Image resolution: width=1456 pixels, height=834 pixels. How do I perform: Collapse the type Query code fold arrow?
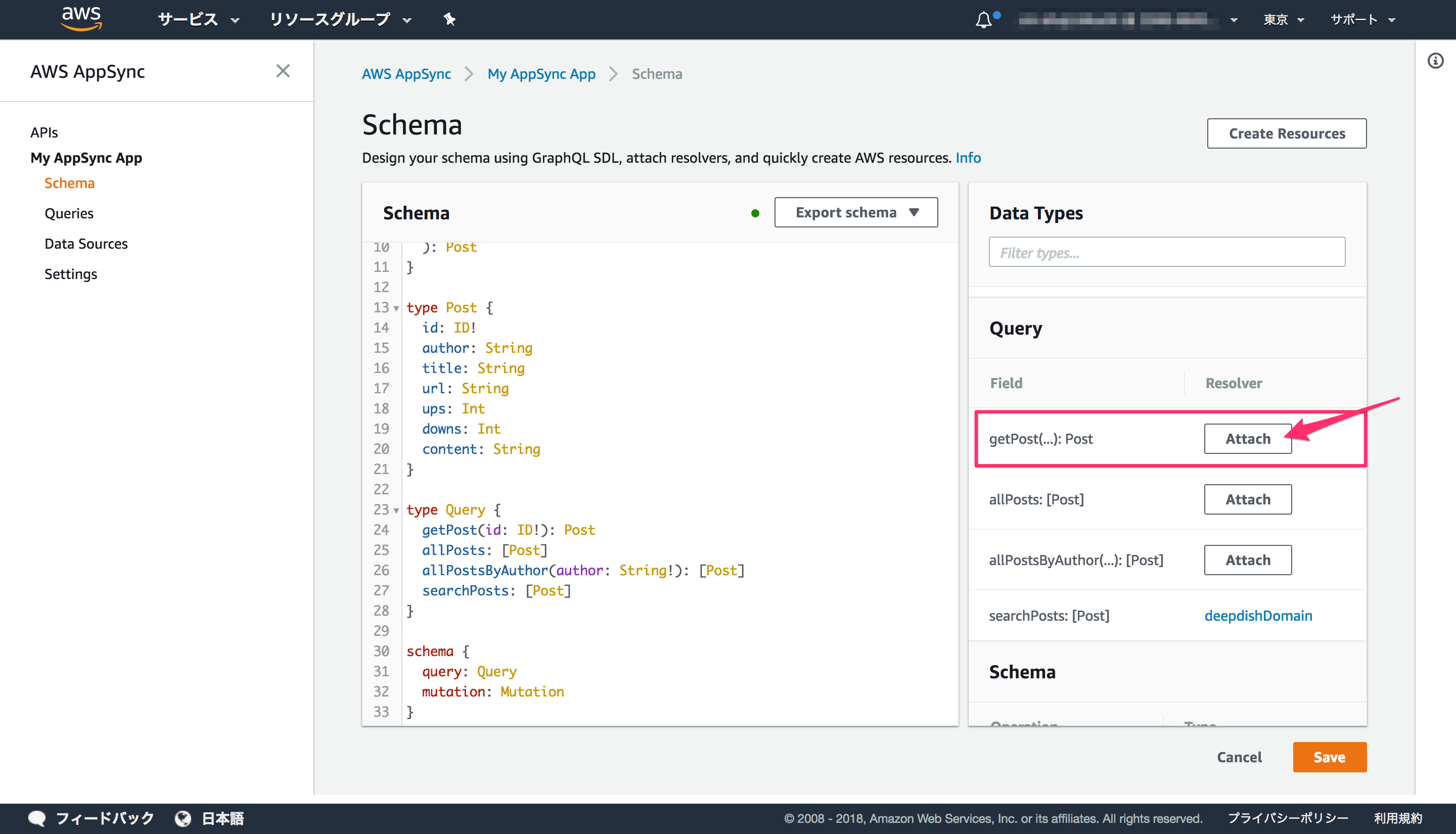(396, 511)
